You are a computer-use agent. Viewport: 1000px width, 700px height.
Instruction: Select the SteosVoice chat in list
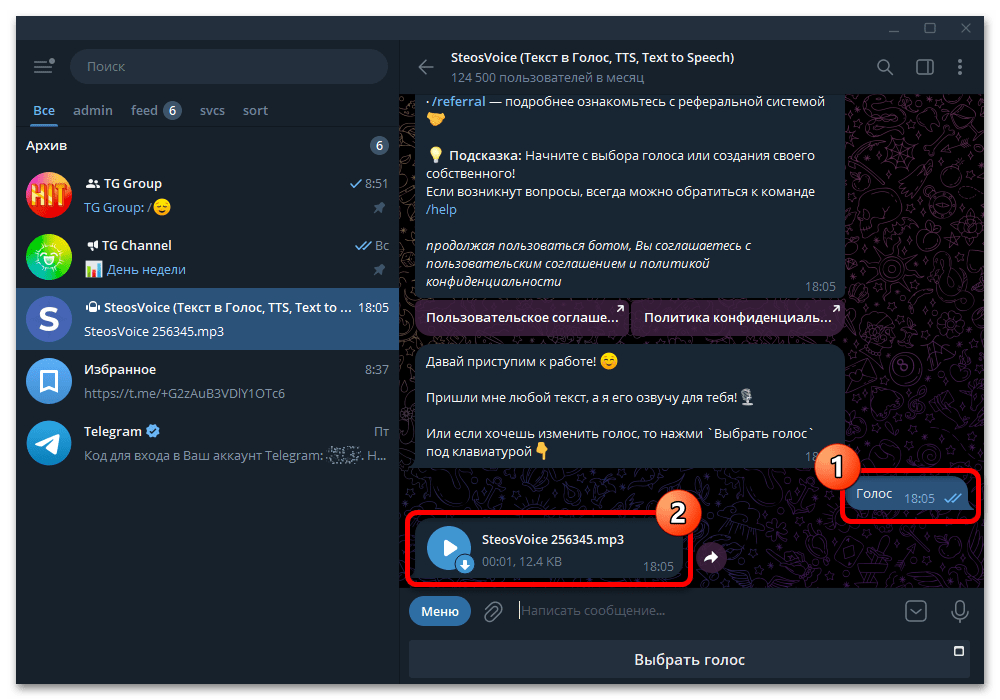coord(207,319)
